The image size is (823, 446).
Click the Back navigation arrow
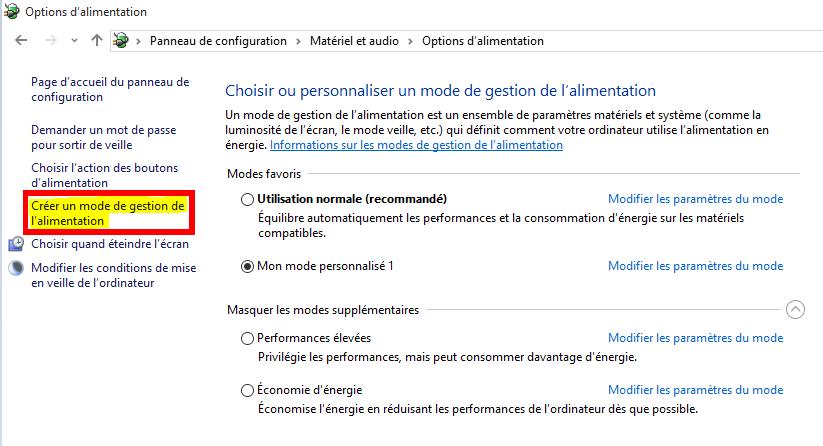tap(21, 40)
